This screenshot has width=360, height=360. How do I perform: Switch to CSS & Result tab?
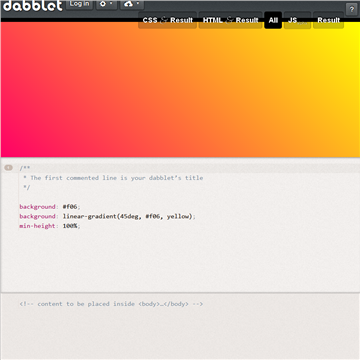click(167, 20)
